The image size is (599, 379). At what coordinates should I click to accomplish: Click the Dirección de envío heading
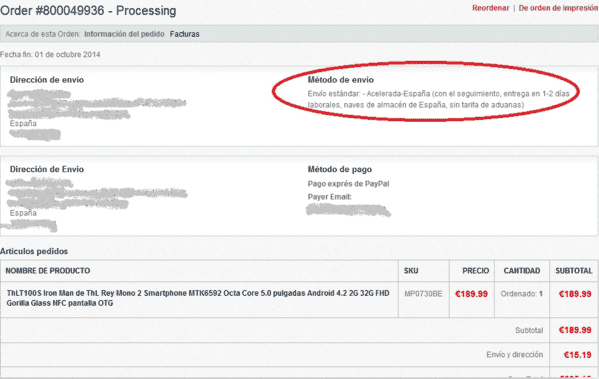[47, 80]
